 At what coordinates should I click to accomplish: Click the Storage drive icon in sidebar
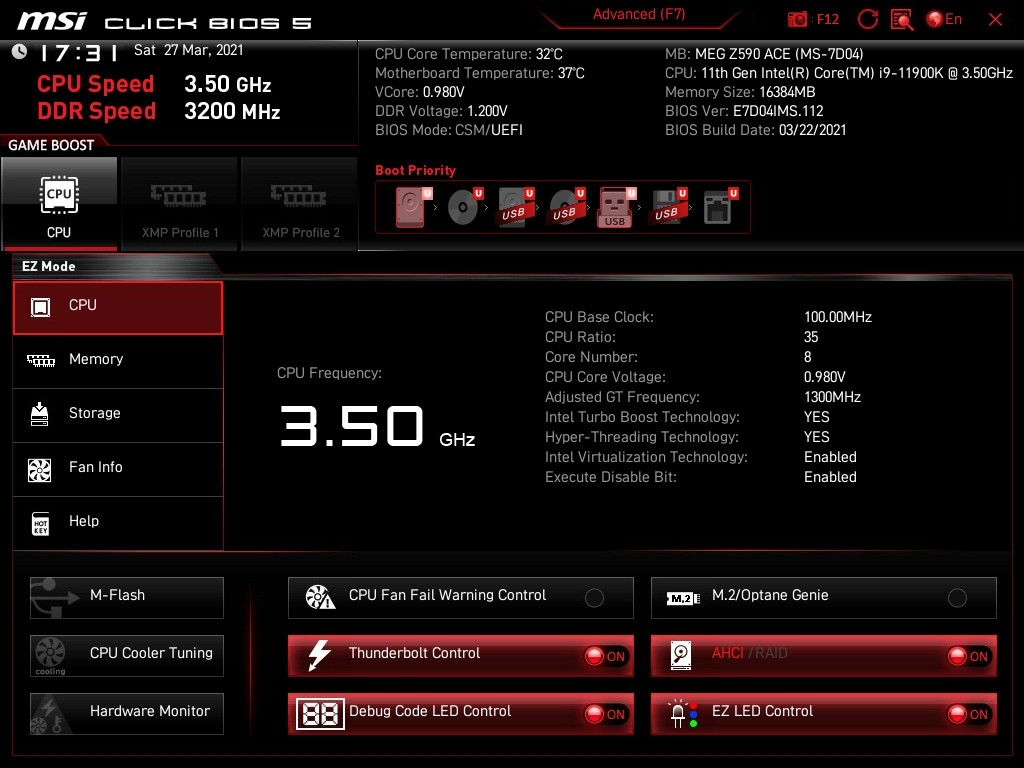pos(40,414)
